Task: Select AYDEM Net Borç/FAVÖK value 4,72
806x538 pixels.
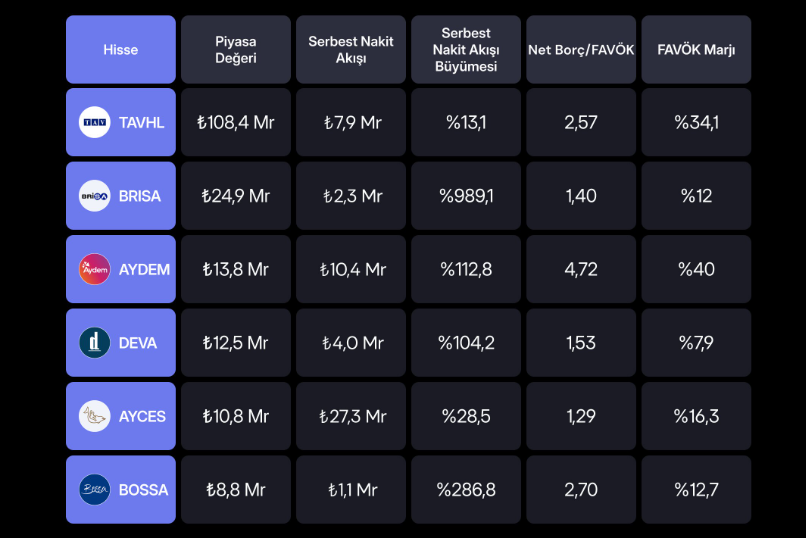Action: pos(581,269)
